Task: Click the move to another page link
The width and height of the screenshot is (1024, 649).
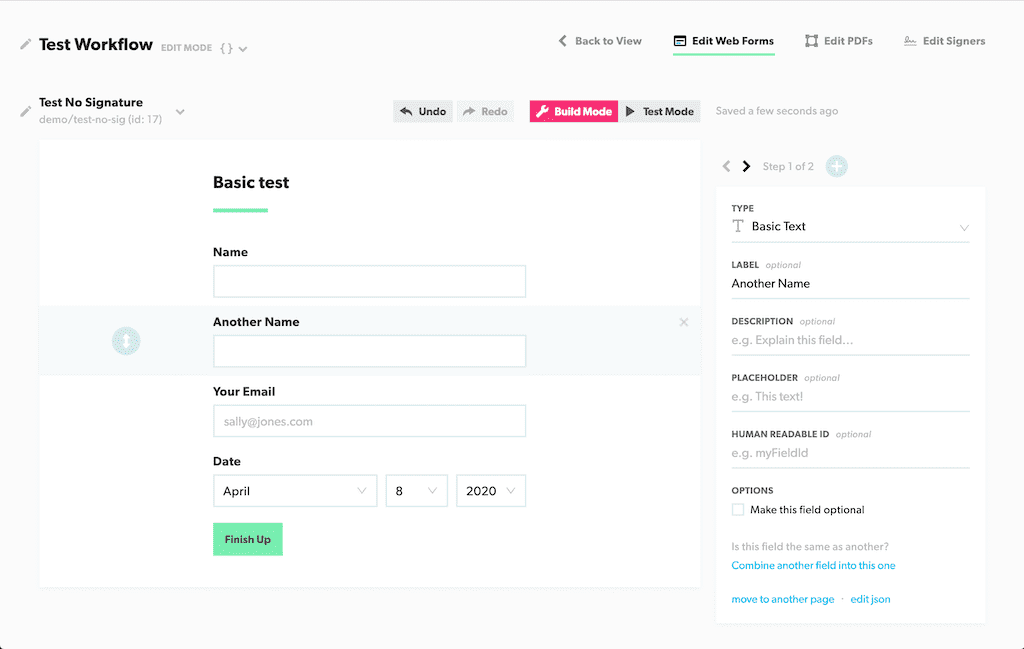Action: 782,599
